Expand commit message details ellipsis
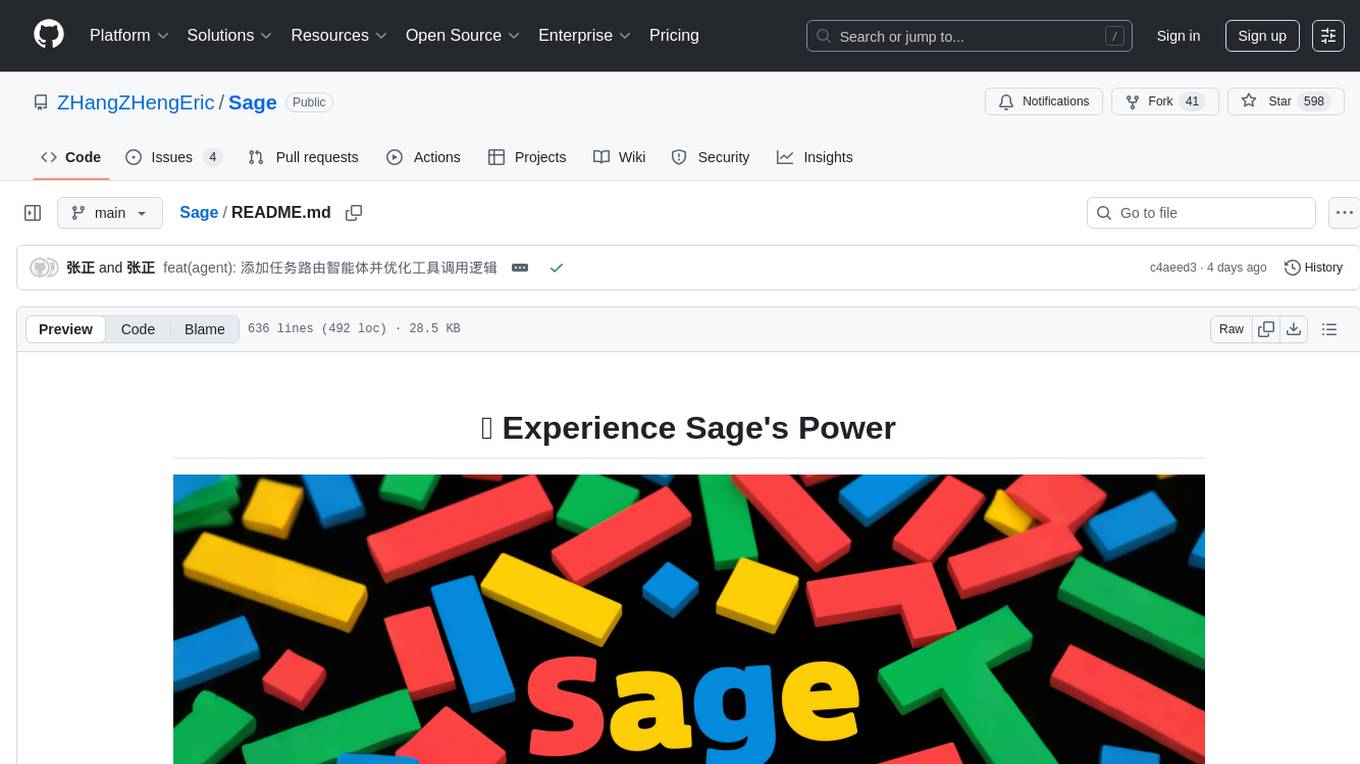Screen dimensions: 1360x764 click(x=520, y=267)
